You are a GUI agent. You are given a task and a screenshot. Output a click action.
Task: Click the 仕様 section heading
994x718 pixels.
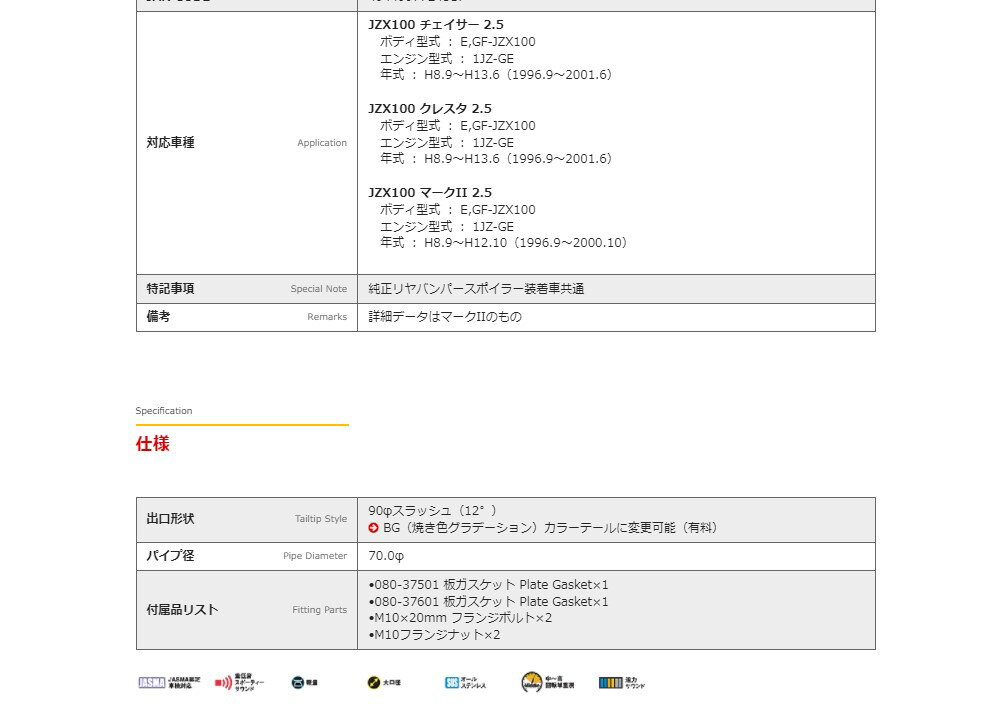click(x=153, y=444)
